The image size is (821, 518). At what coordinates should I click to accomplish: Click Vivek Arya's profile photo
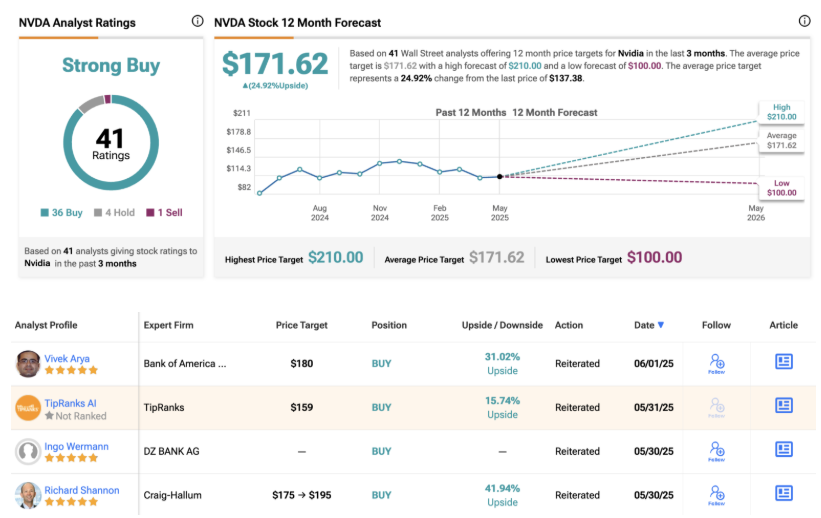point(28,363)
